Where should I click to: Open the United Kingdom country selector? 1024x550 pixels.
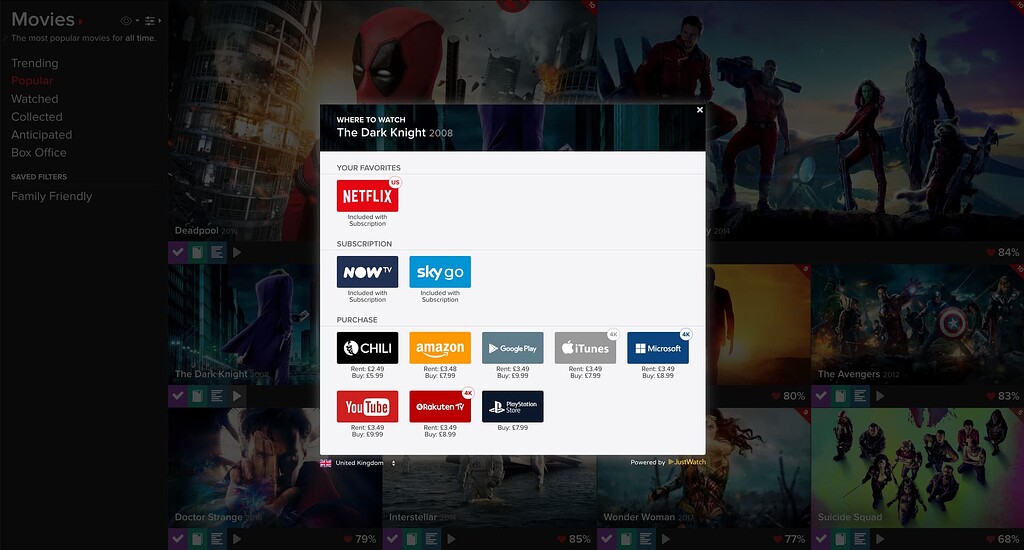(358, 463)
